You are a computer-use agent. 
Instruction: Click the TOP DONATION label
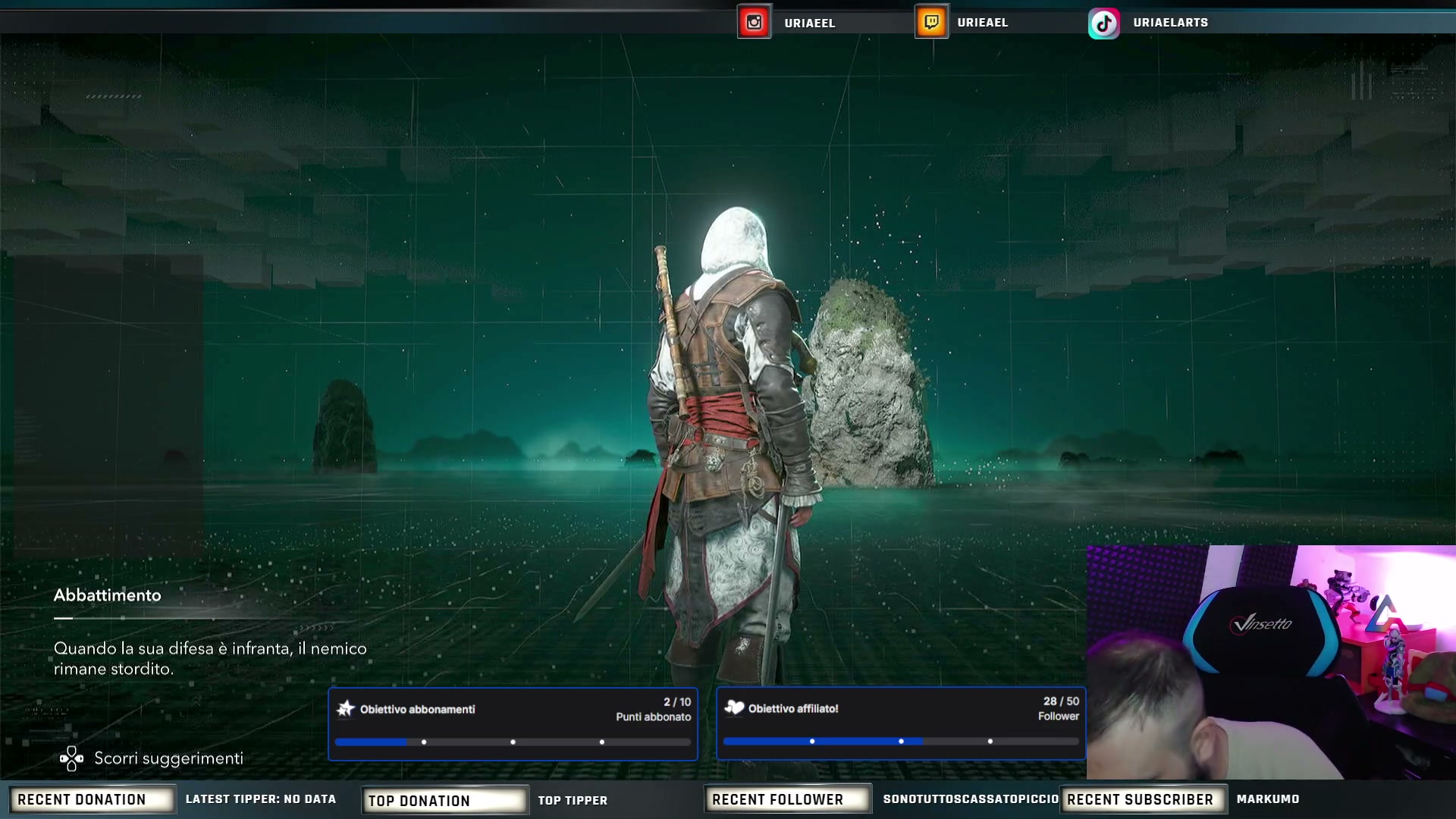[444, 800]
